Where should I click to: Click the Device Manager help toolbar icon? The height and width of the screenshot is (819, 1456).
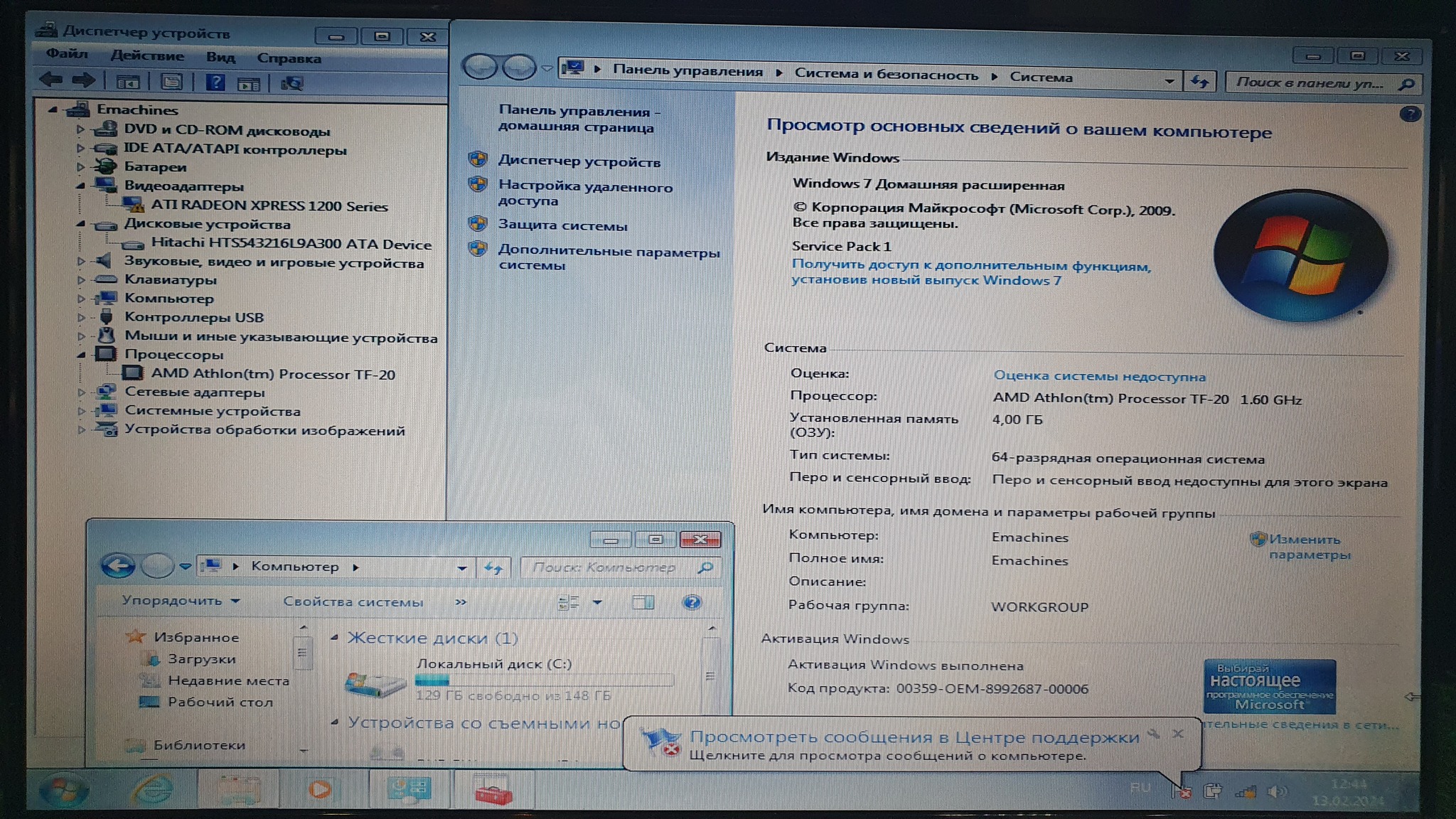tap(215, 82)
